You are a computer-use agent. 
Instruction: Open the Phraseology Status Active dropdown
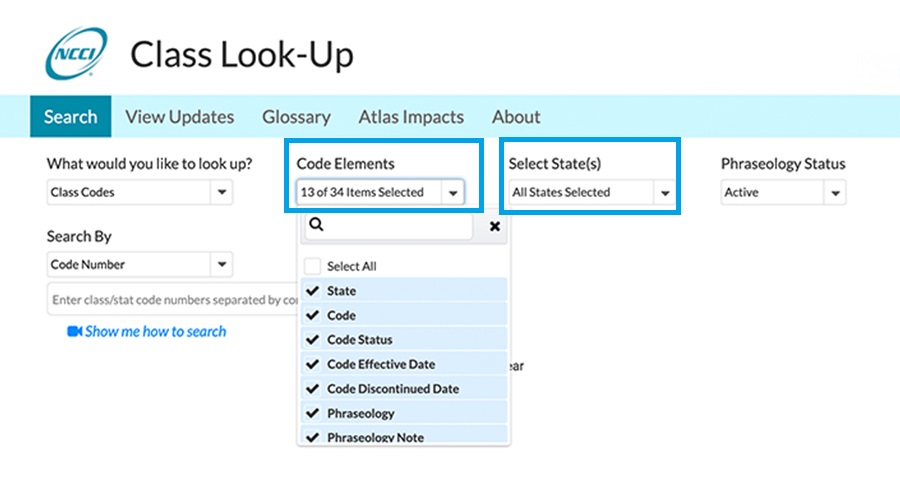coord(783,192)
